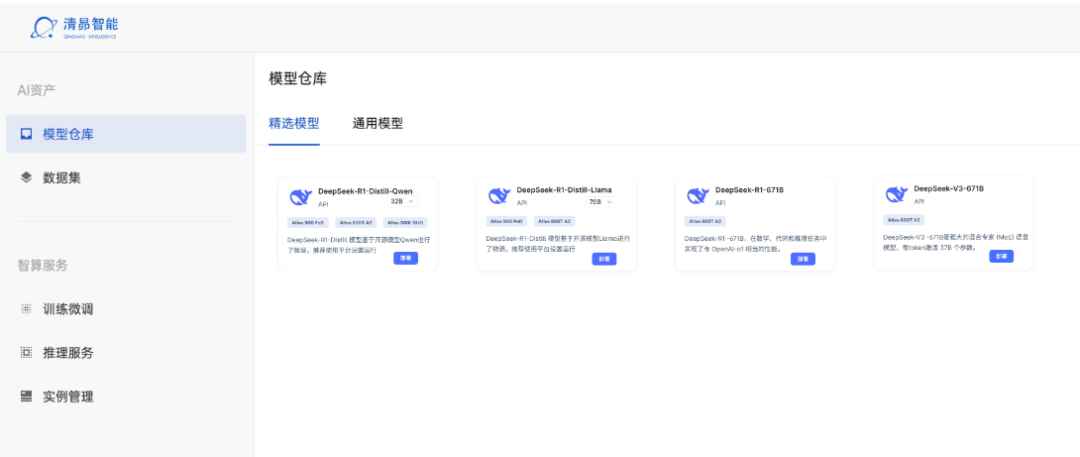Click the whale logo on DeepSeek-R1-Distill-Qwen card
1080x457 pixels.
click(301, 197)
